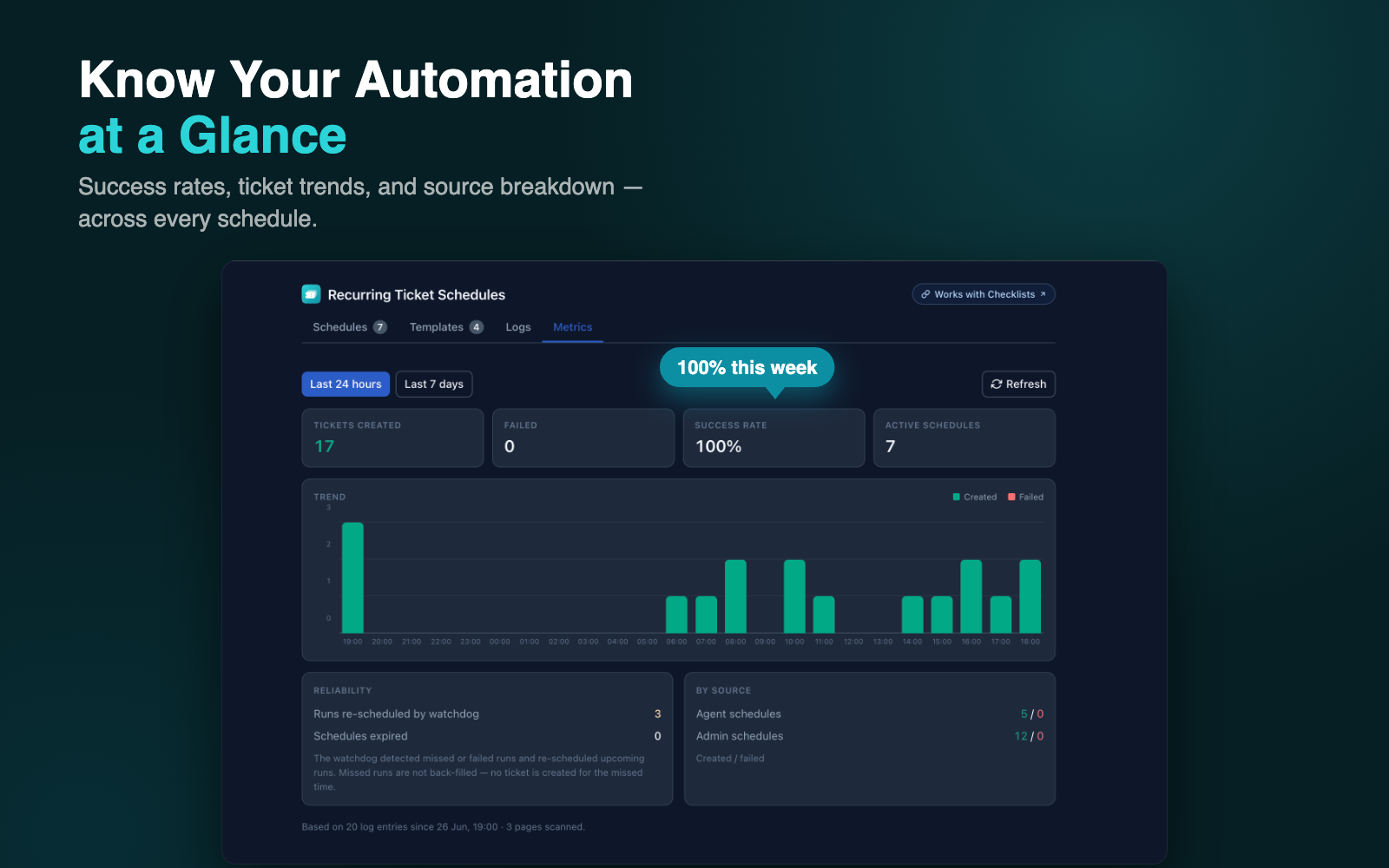Select the Last 24 hours range
The height and width of the screenshot is (868, 1389).
click(346, 384)
